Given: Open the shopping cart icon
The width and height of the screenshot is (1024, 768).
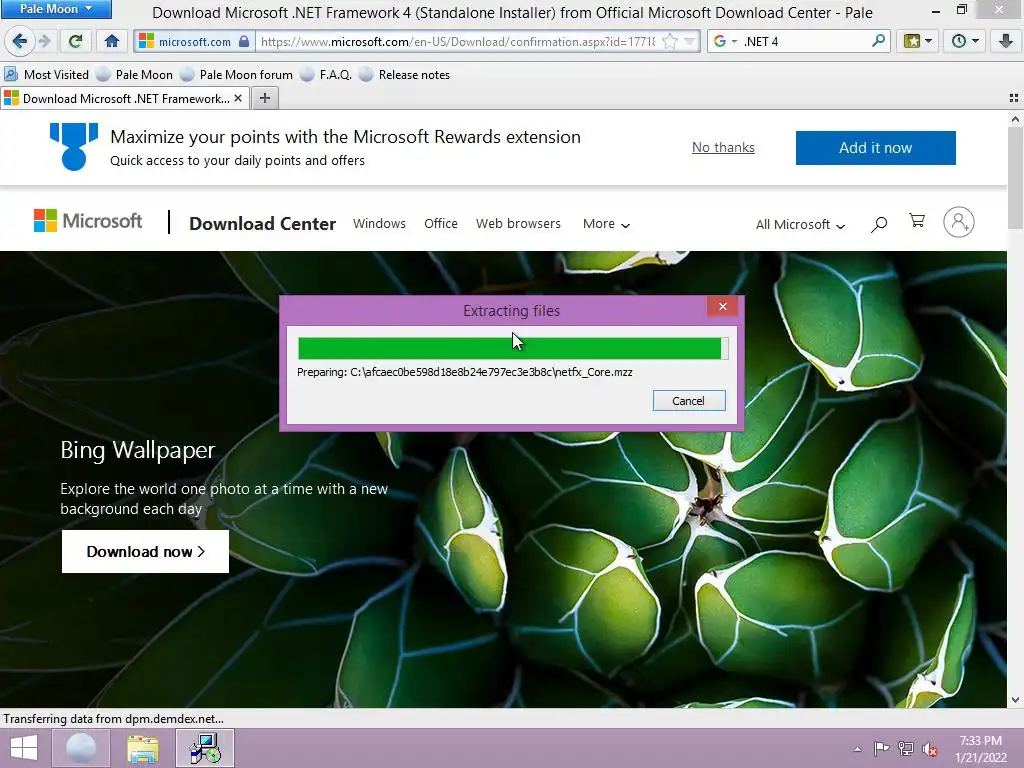Looking at the screenshot, I should click(917, 221).
